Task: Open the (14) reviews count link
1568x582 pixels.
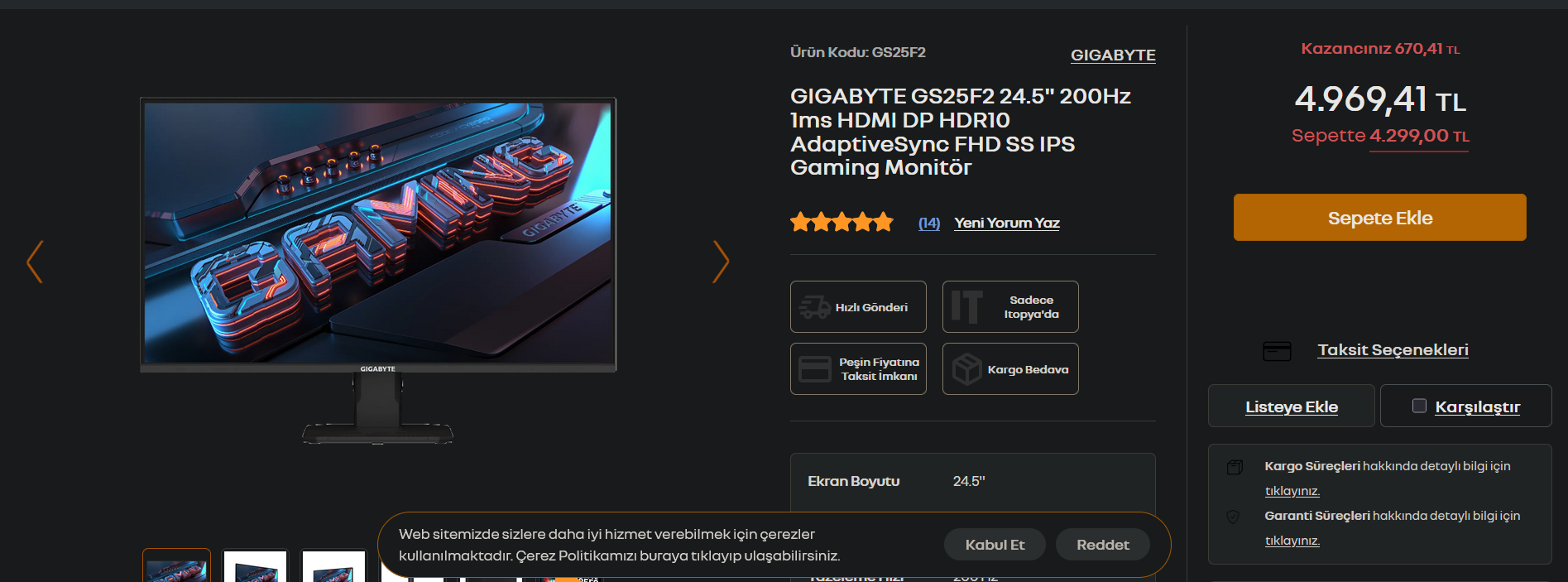Action: click(x=929, y=223)
